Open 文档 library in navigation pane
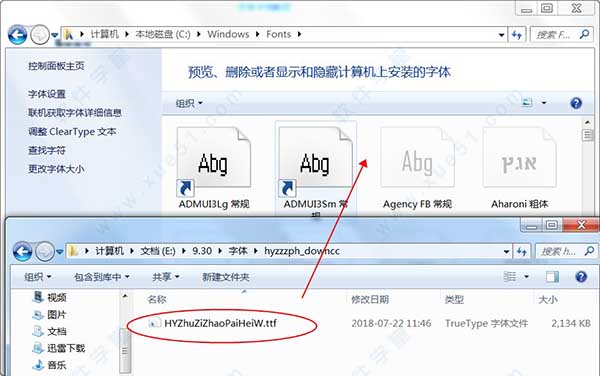Viewport: 600px width, 376px height. click(x=50, y=331)
